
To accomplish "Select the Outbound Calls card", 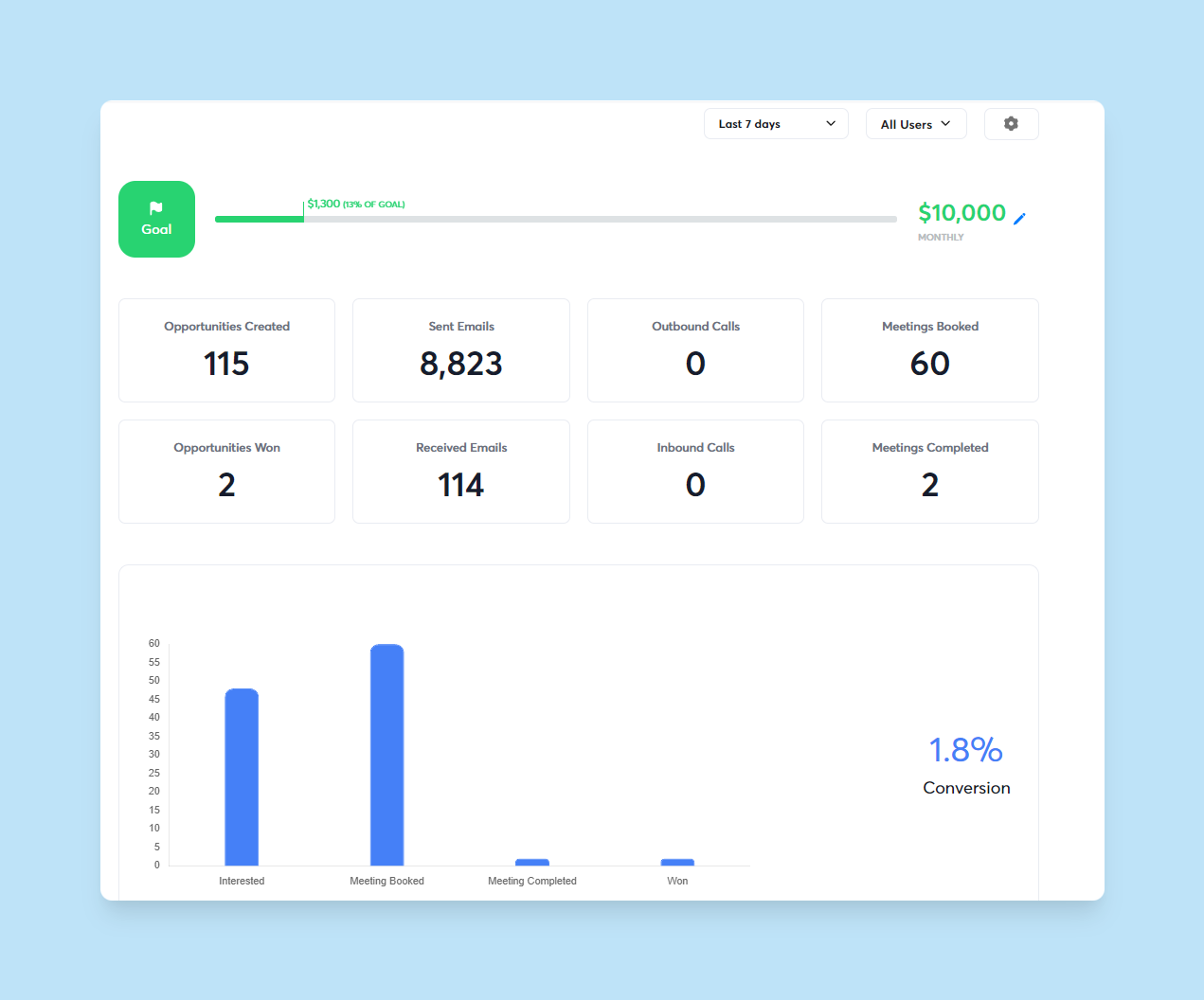I will [695, 350].
